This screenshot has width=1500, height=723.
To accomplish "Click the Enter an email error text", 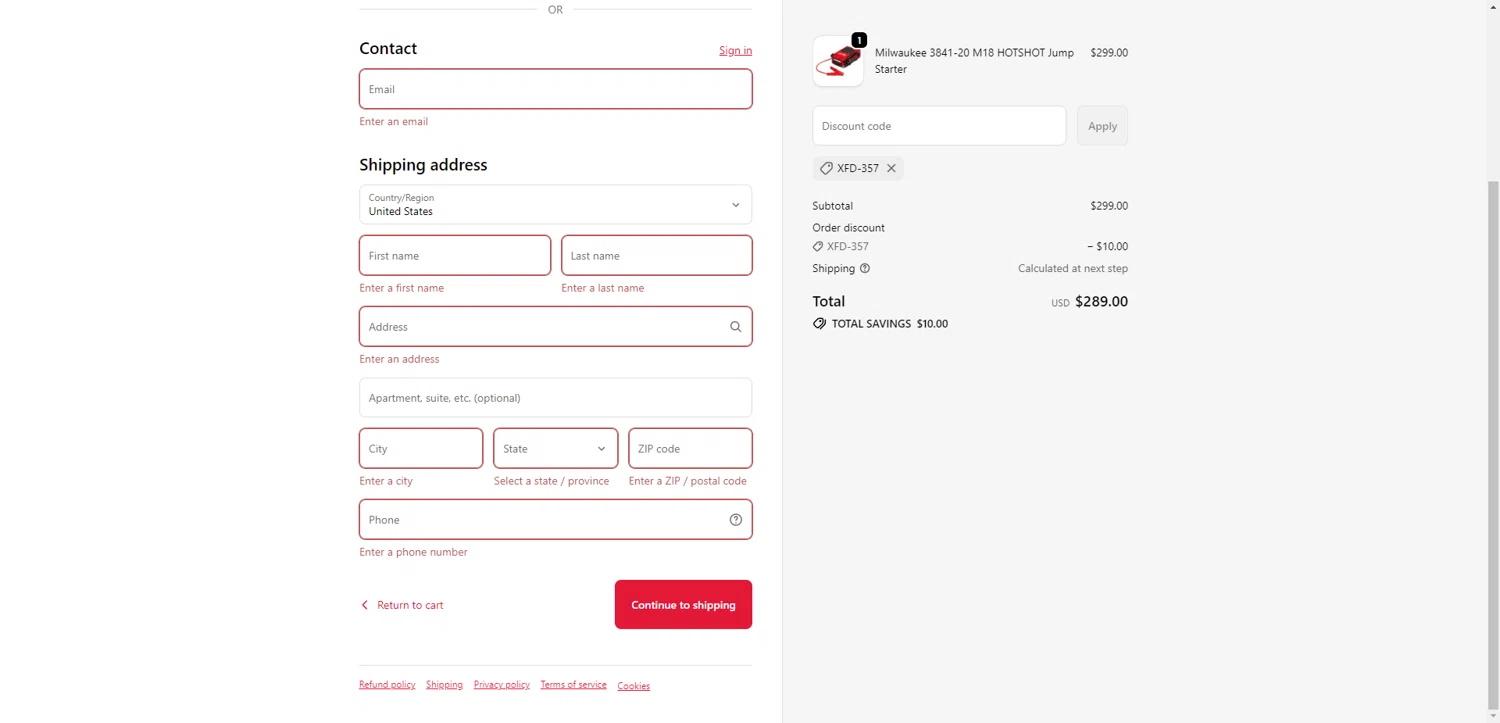I will 394,122.
